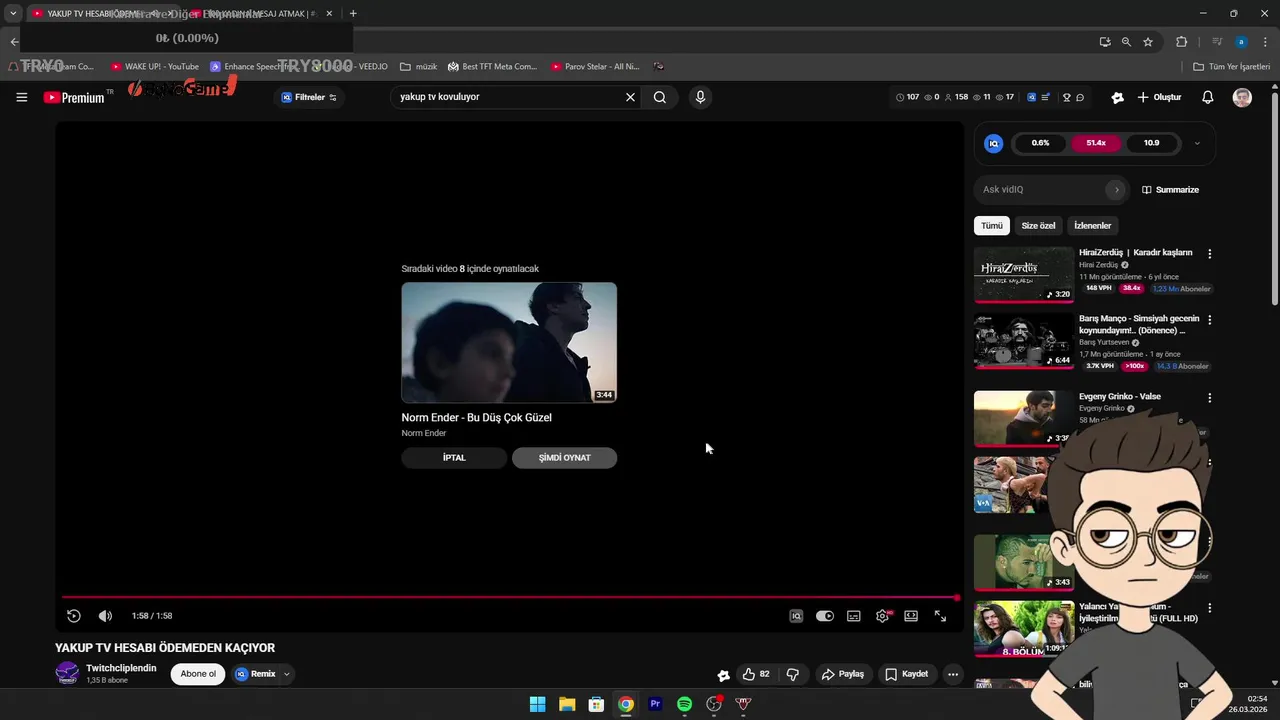Click Summarize in the vidIQ panel
Viewport: 1280px width, 720px height.
[1170, 189]
